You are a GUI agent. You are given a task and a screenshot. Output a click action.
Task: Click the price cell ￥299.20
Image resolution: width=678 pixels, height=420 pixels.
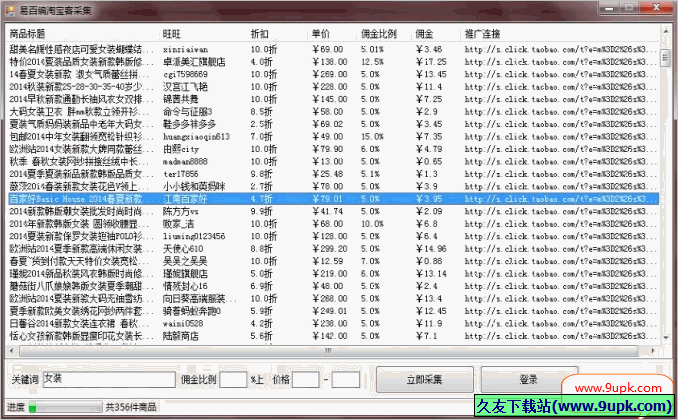point(329,249)
